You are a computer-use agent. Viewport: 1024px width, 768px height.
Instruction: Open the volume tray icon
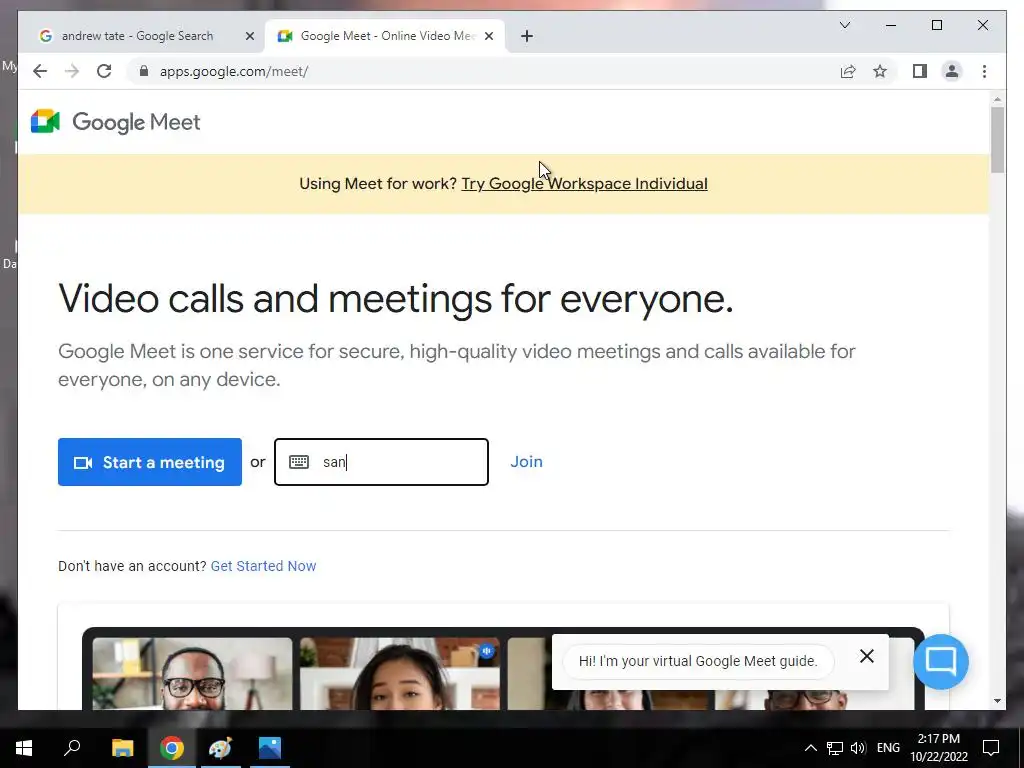click(858, 748)
